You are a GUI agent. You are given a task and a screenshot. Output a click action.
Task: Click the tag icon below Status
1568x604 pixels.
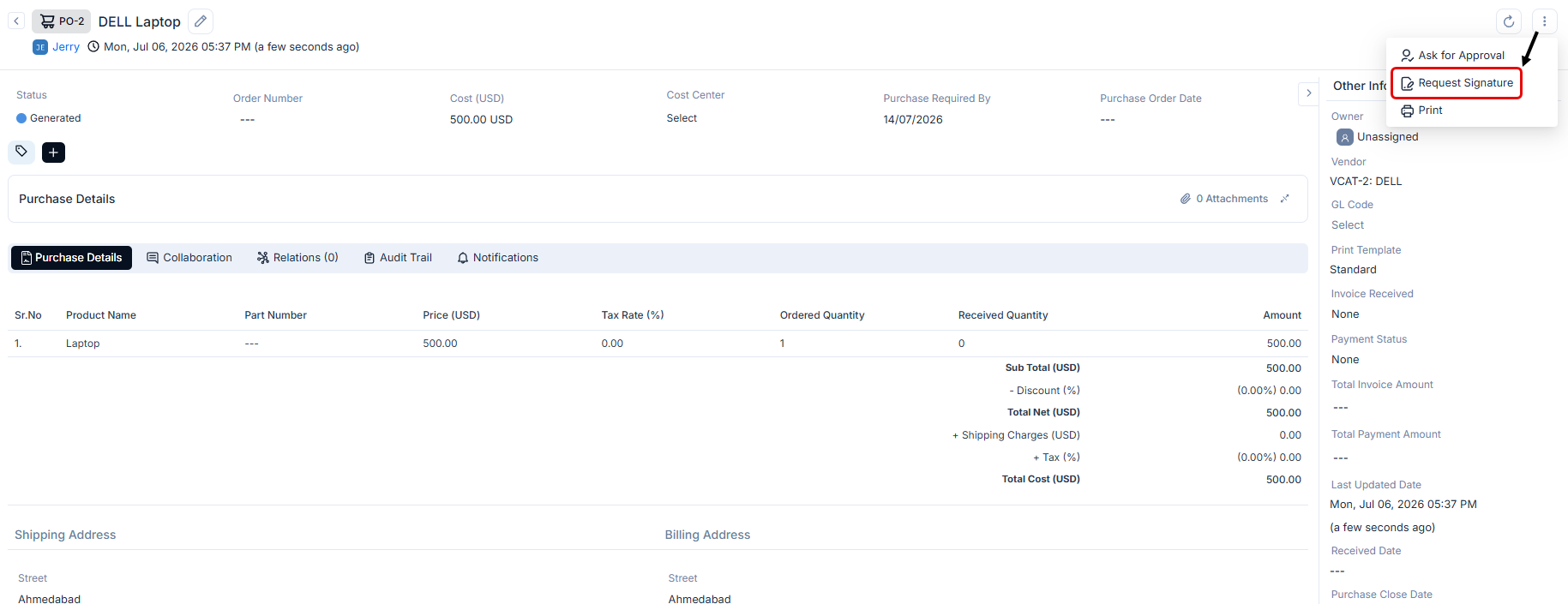click(x=21, y=152)
